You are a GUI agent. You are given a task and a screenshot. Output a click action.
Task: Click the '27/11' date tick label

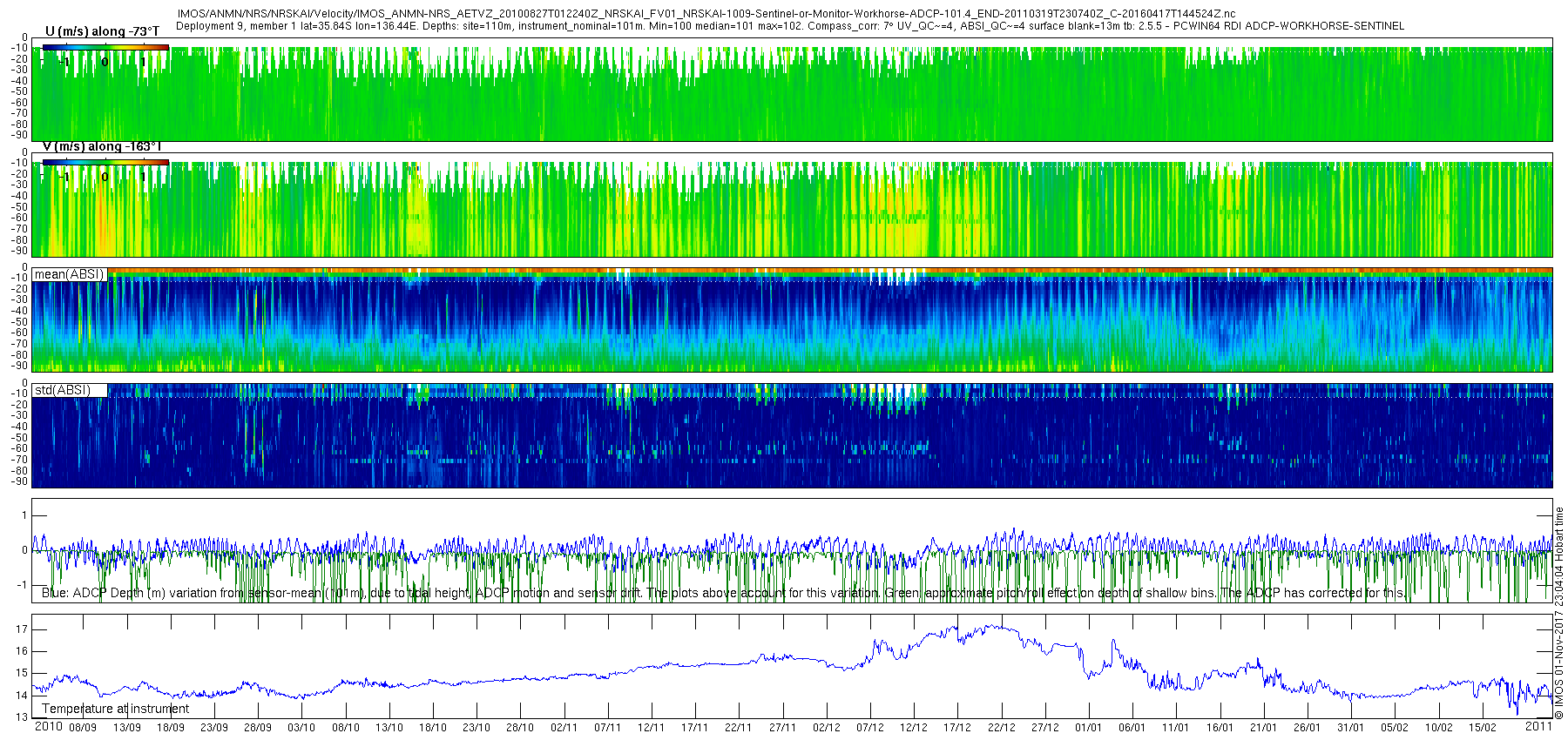click(x=783, y=728)
